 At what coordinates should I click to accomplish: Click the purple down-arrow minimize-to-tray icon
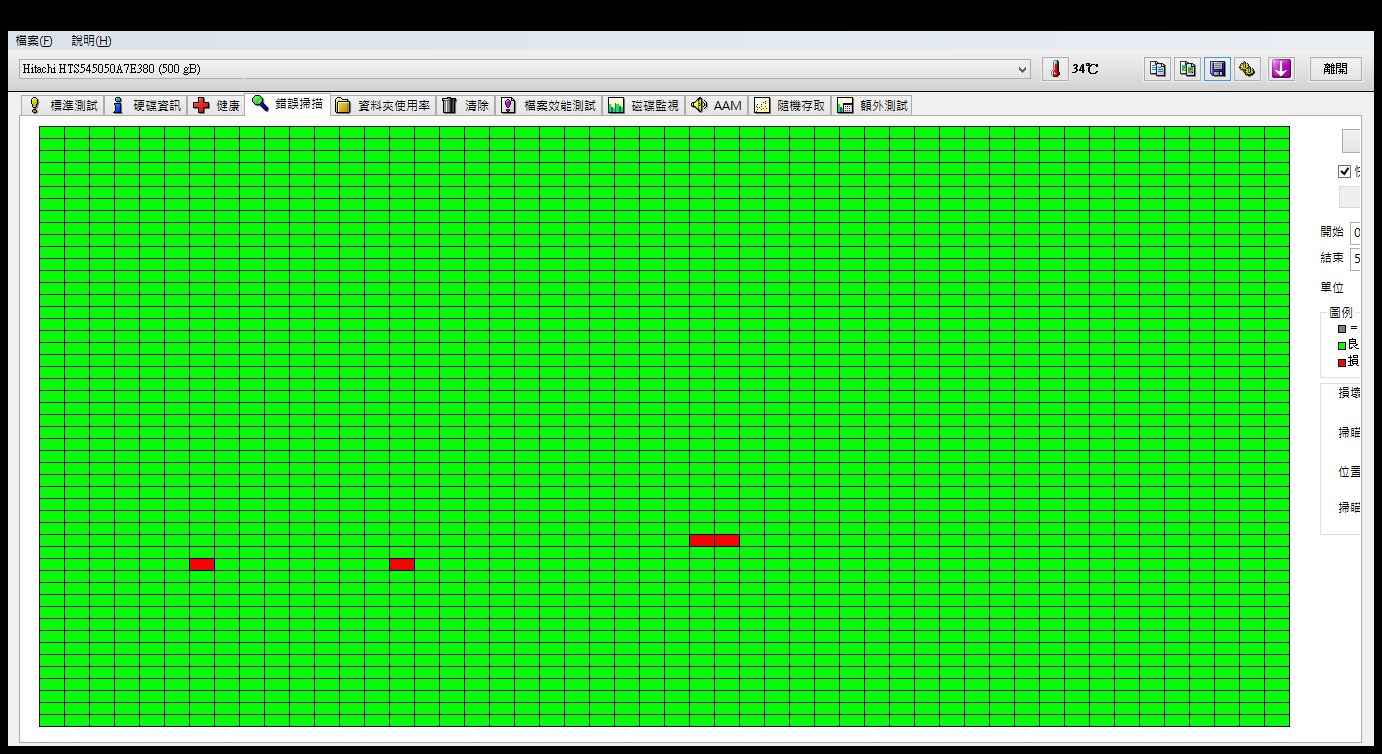1281,69
